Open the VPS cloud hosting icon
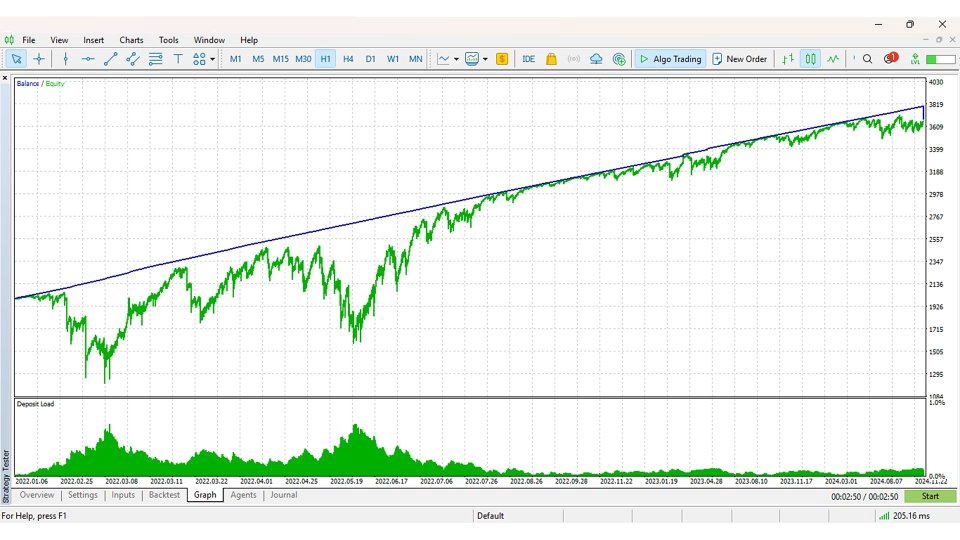The width and height of the screenshot is (960, 540). pos(596,59)
